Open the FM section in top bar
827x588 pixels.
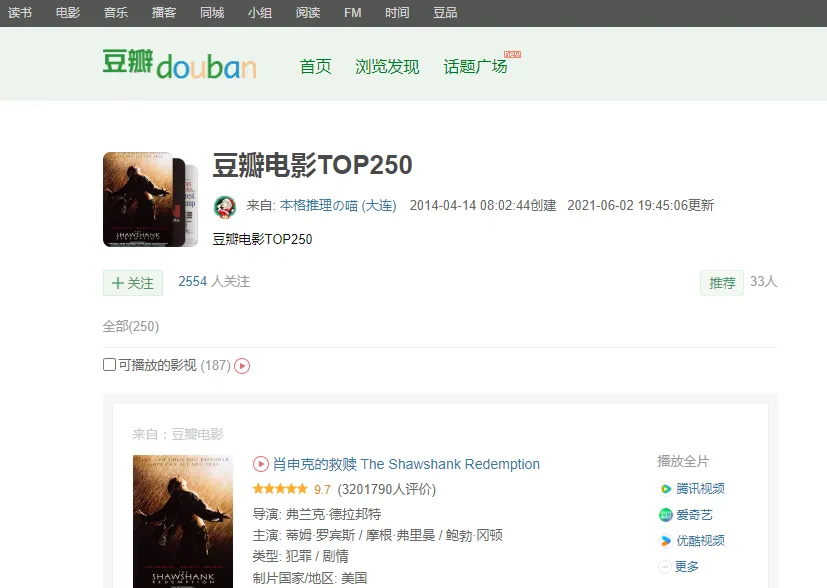click(x=353, y=13)
